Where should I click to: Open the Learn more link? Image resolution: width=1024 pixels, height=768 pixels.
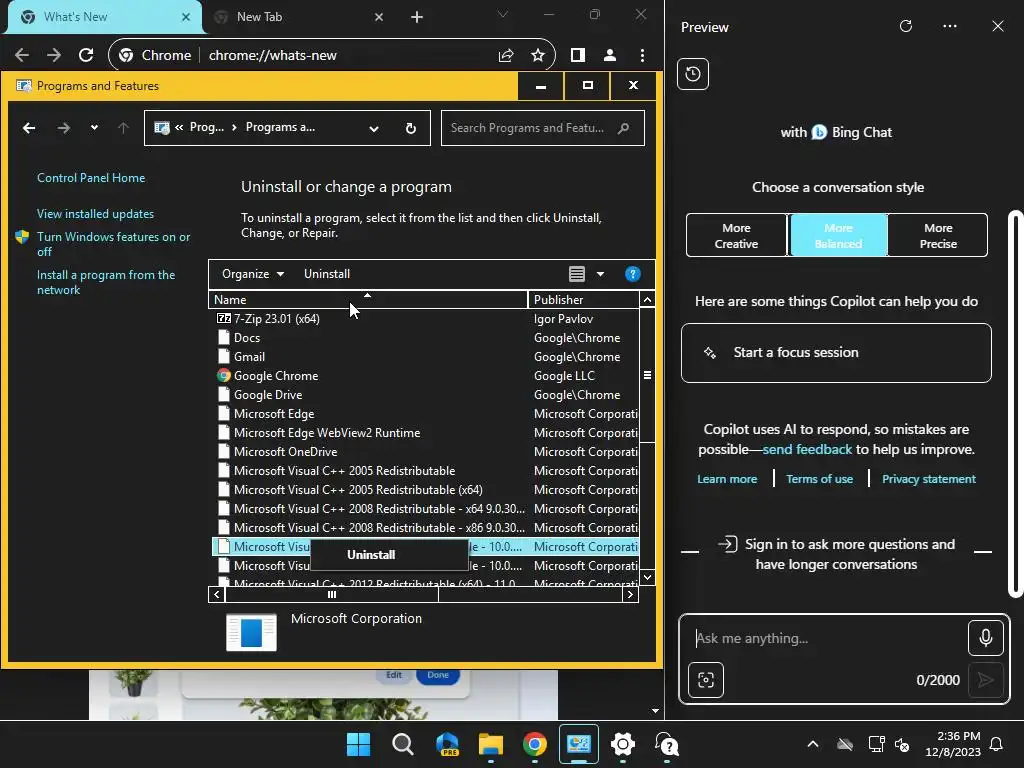point(727,479)
